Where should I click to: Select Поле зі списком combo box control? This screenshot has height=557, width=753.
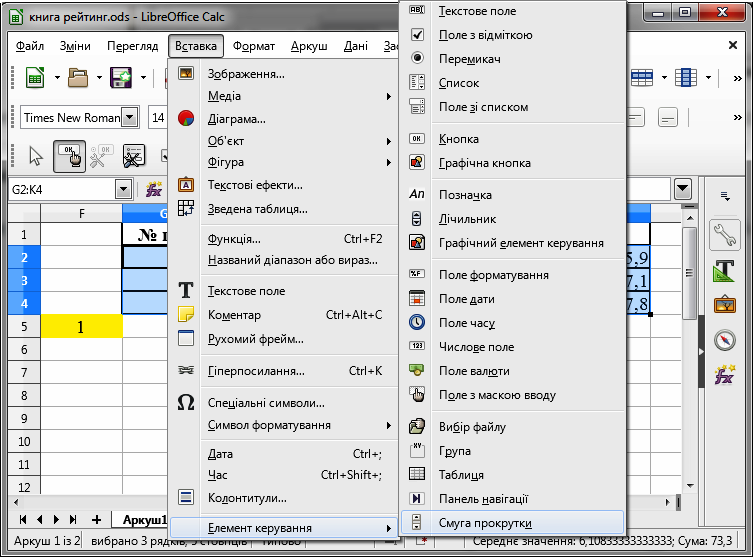512,107
